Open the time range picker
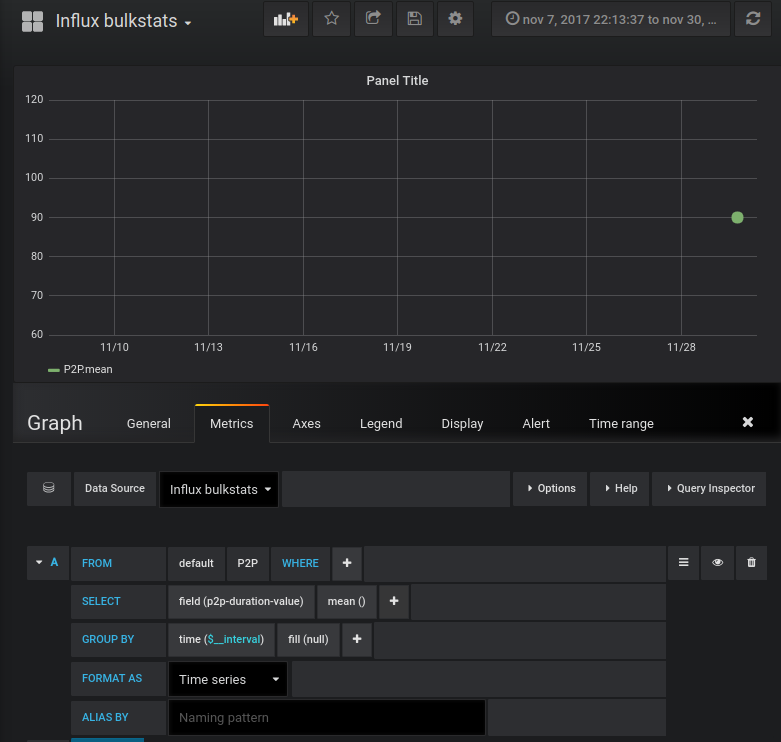The image size is (781, 742). pyautogui.click(x=611, y=19)
